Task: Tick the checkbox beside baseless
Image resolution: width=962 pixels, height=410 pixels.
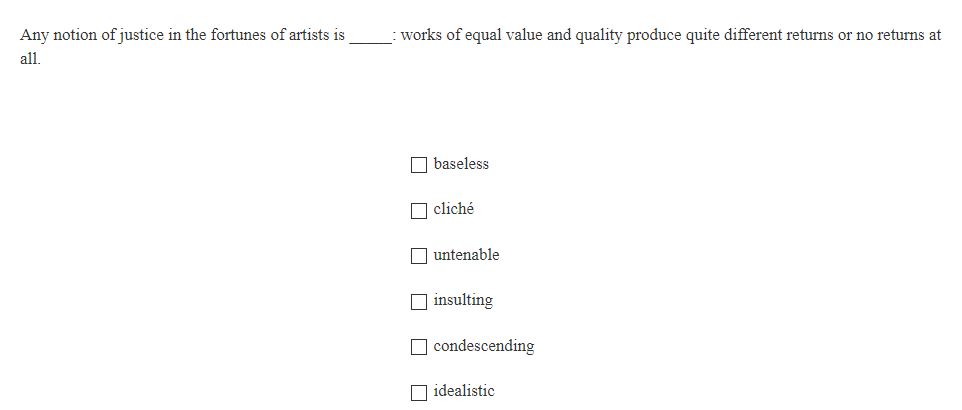Action: tap(419, 164)
